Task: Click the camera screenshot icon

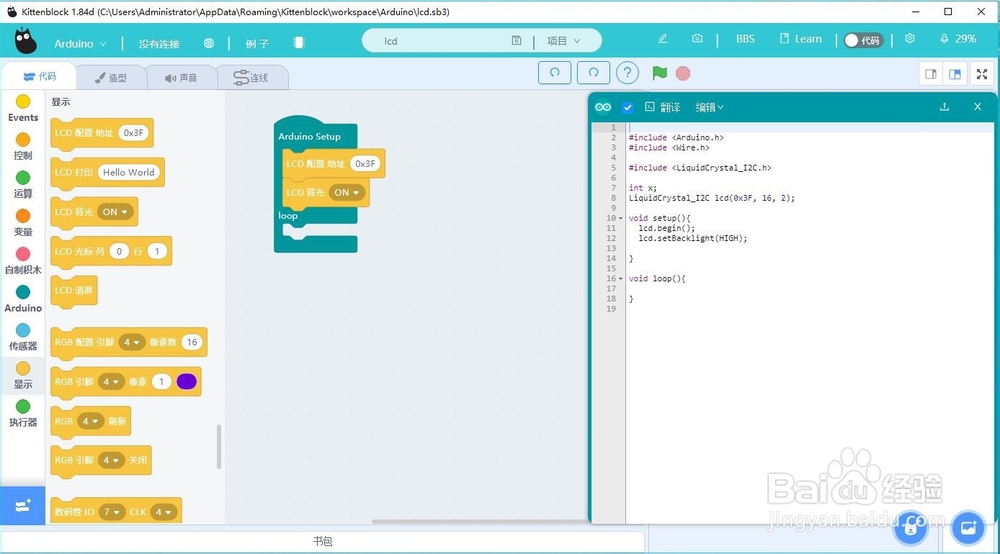Action: (697, 39)
